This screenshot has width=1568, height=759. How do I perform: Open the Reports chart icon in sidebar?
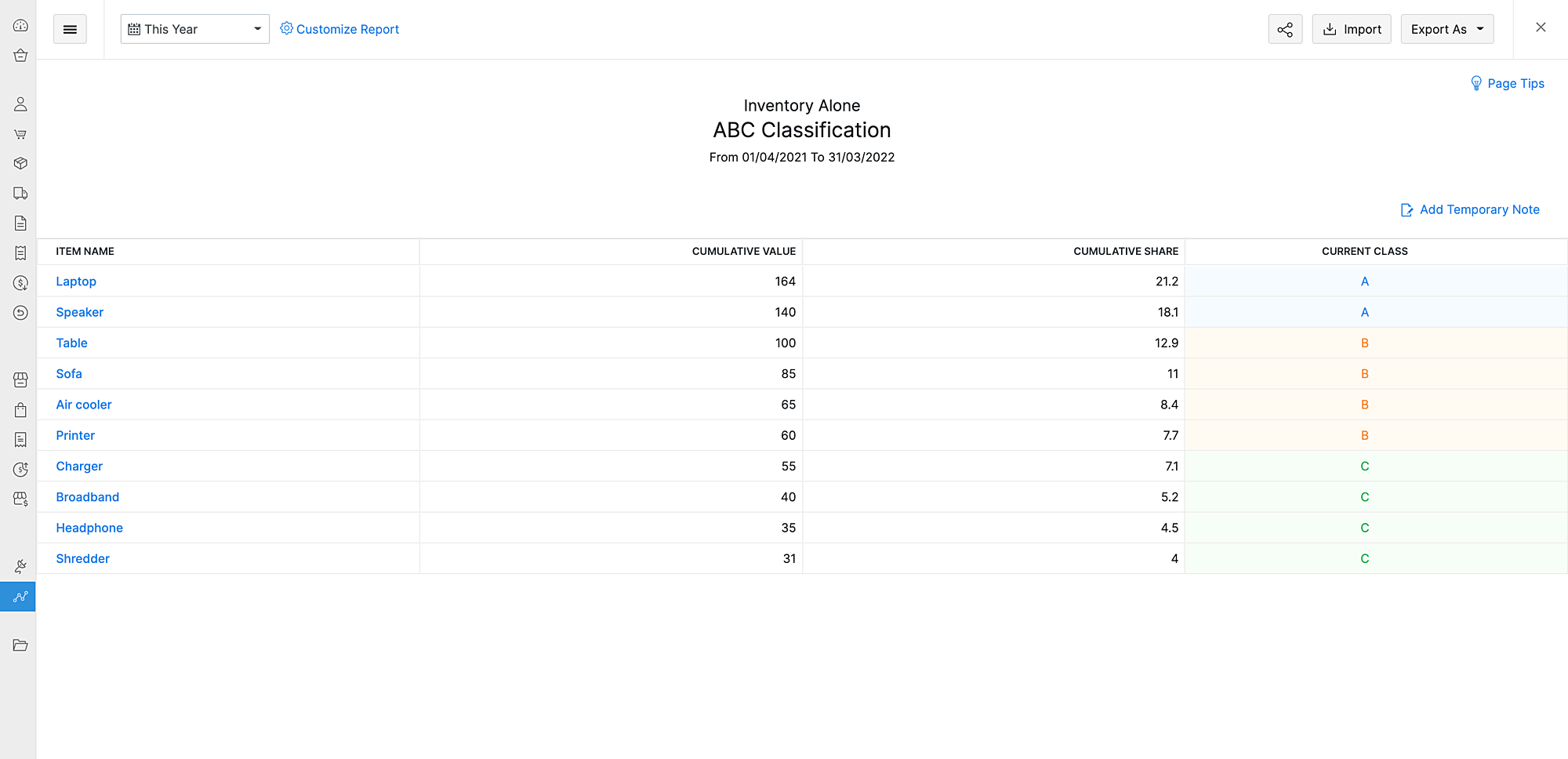pyautogui.click(x=20, y=596)
